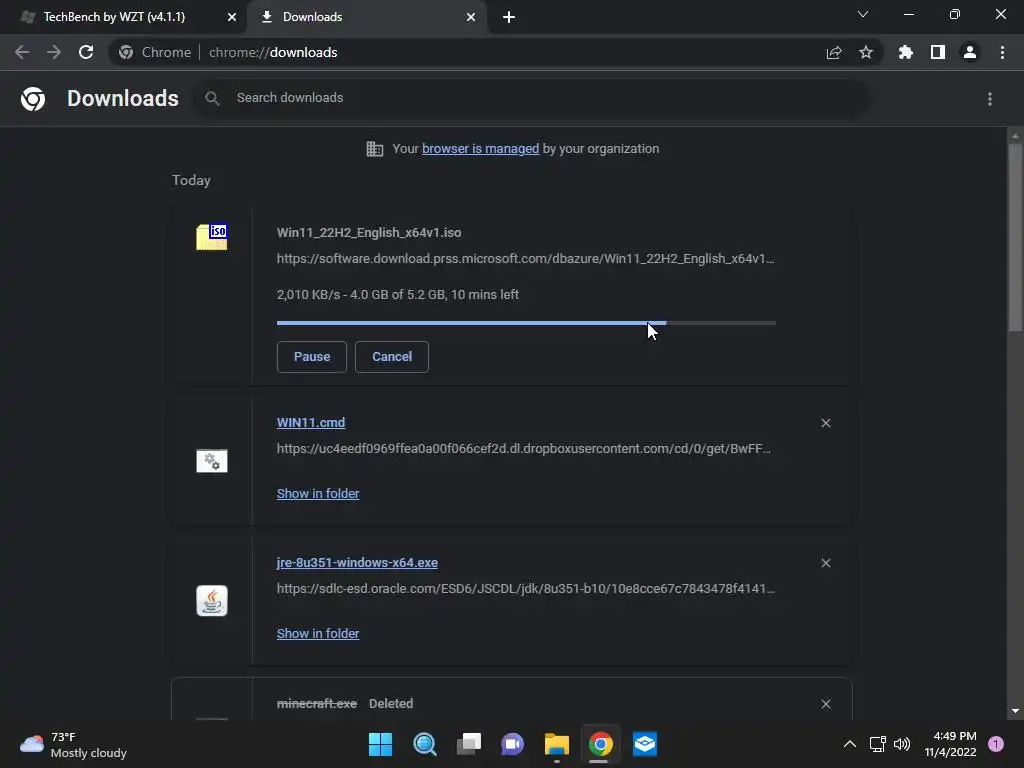Open taskbar Search
This screenshot has height=768, width=1024.
(424, 744)
